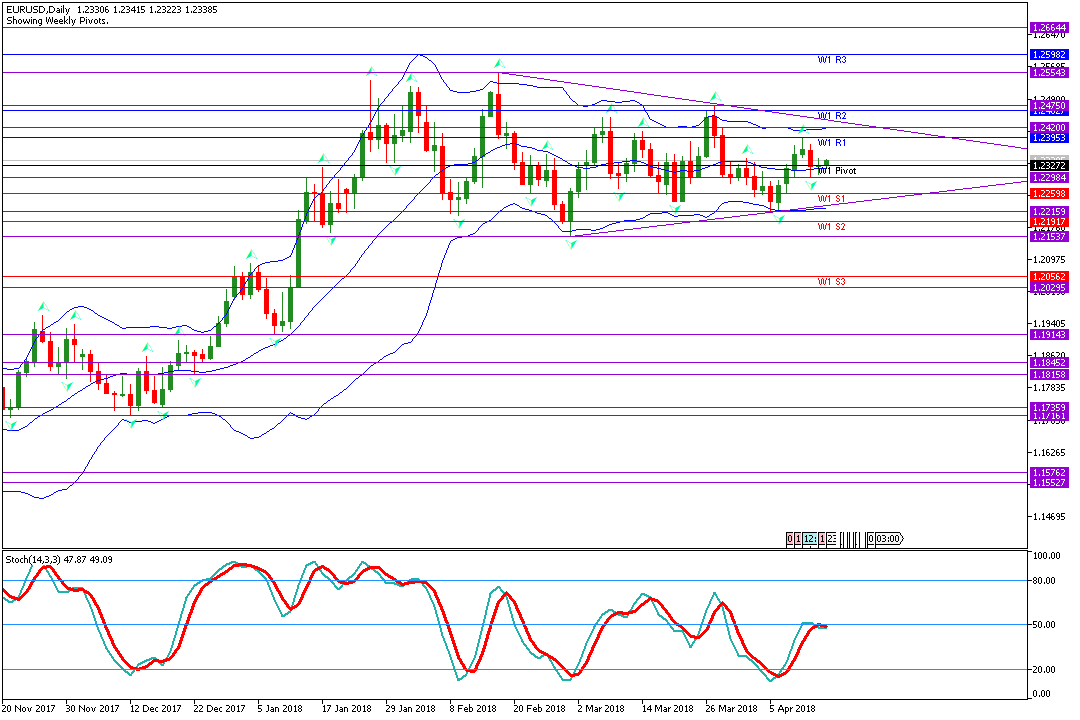Select the W1 S3 support label

pos(831,282)
